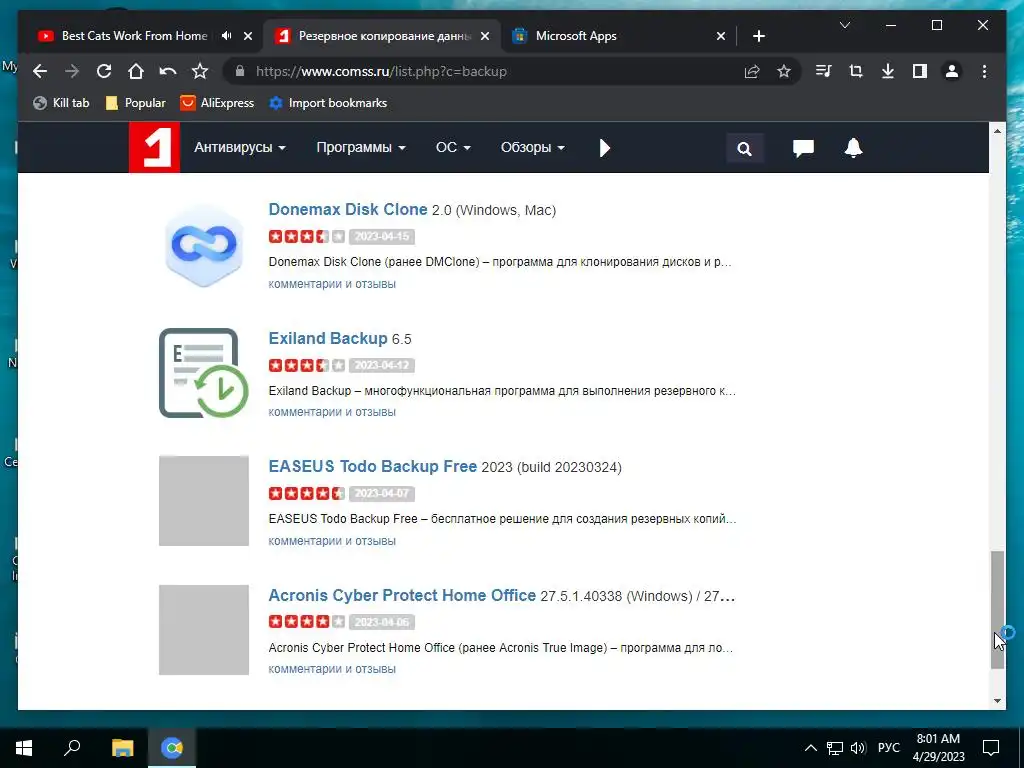Expand more nav items with play arrow

[605, 148]
